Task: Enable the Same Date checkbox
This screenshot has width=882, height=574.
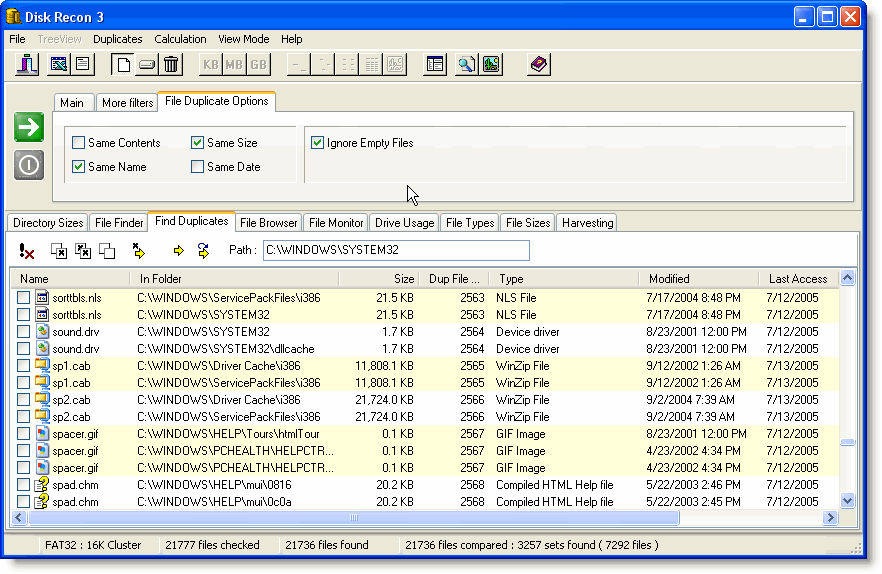Action: click(197, 167)
